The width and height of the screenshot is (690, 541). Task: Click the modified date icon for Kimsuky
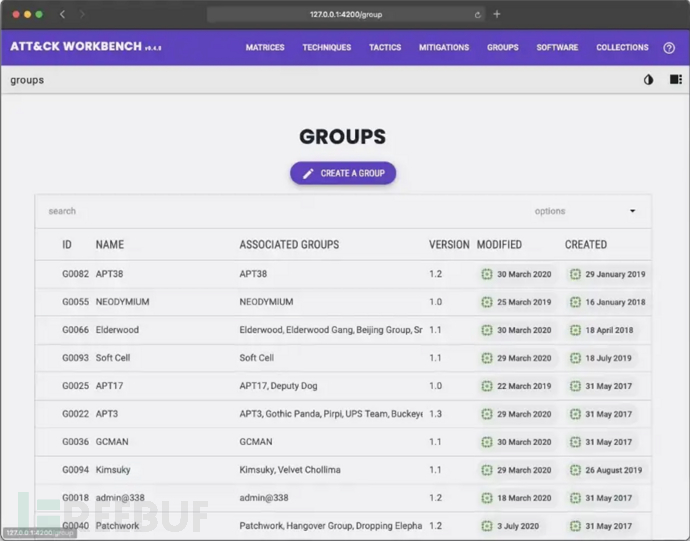(x=487, y=470)
